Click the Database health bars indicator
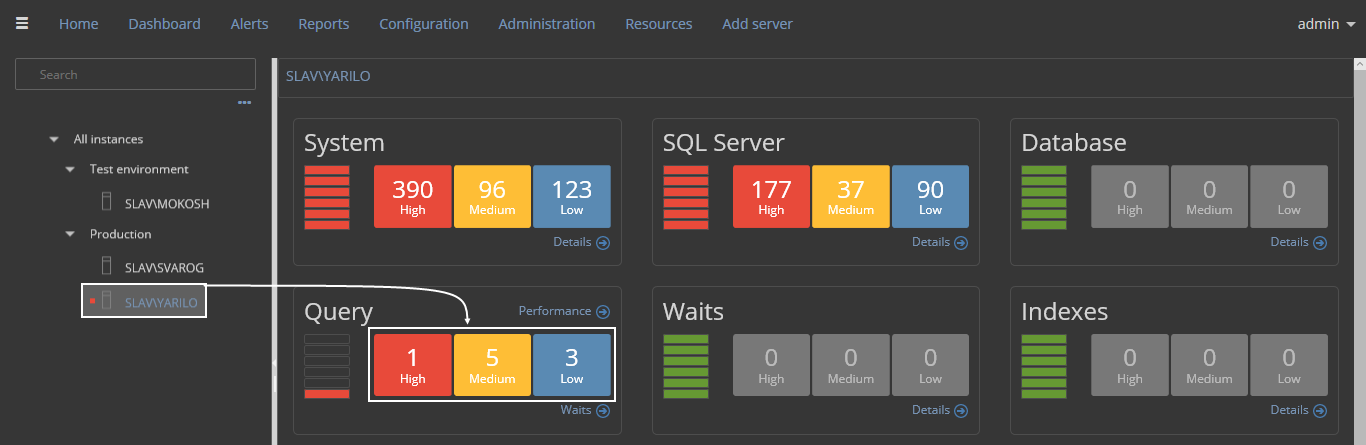The width and height of the screenshot is (1366, 445). tap(1044, 197)
